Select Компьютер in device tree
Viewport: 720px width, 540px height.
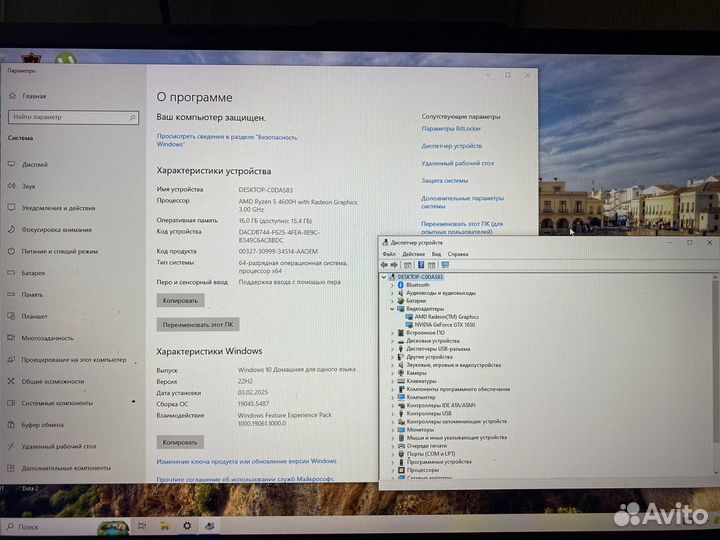point(421,397)
